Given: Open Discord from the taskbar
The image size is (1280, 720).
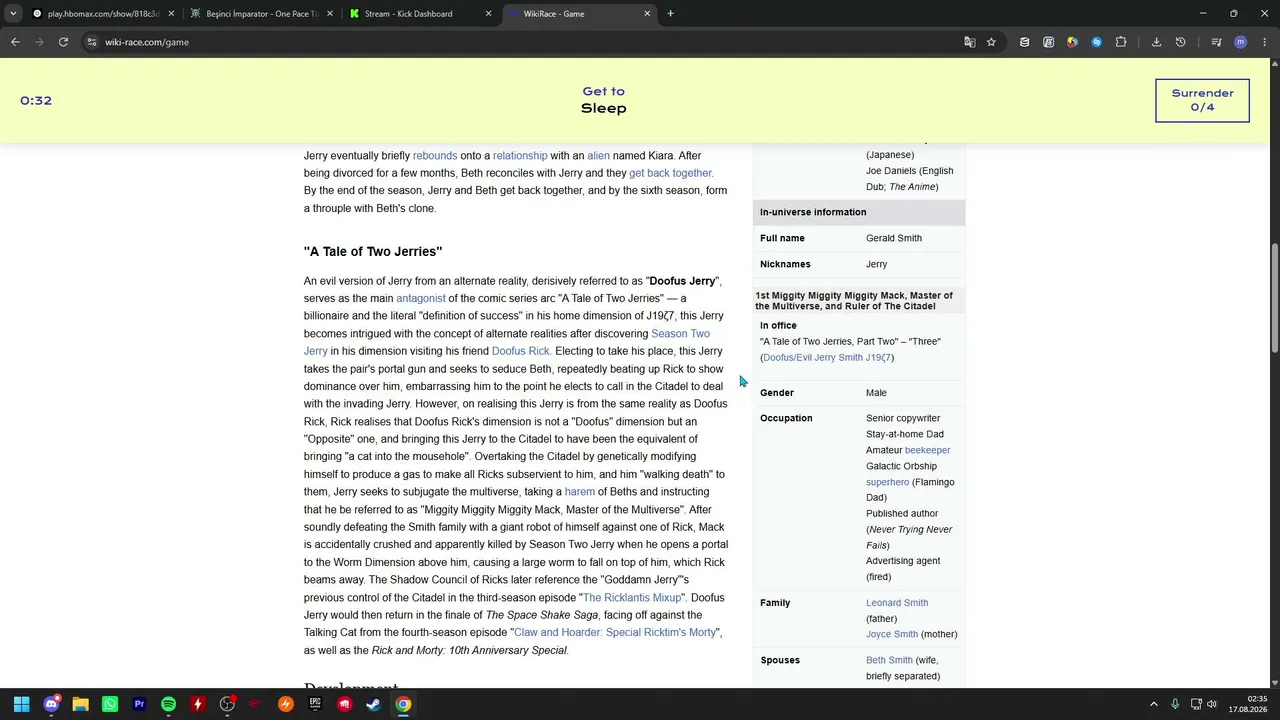Looking at the screenshot, I should pos(51,704).
